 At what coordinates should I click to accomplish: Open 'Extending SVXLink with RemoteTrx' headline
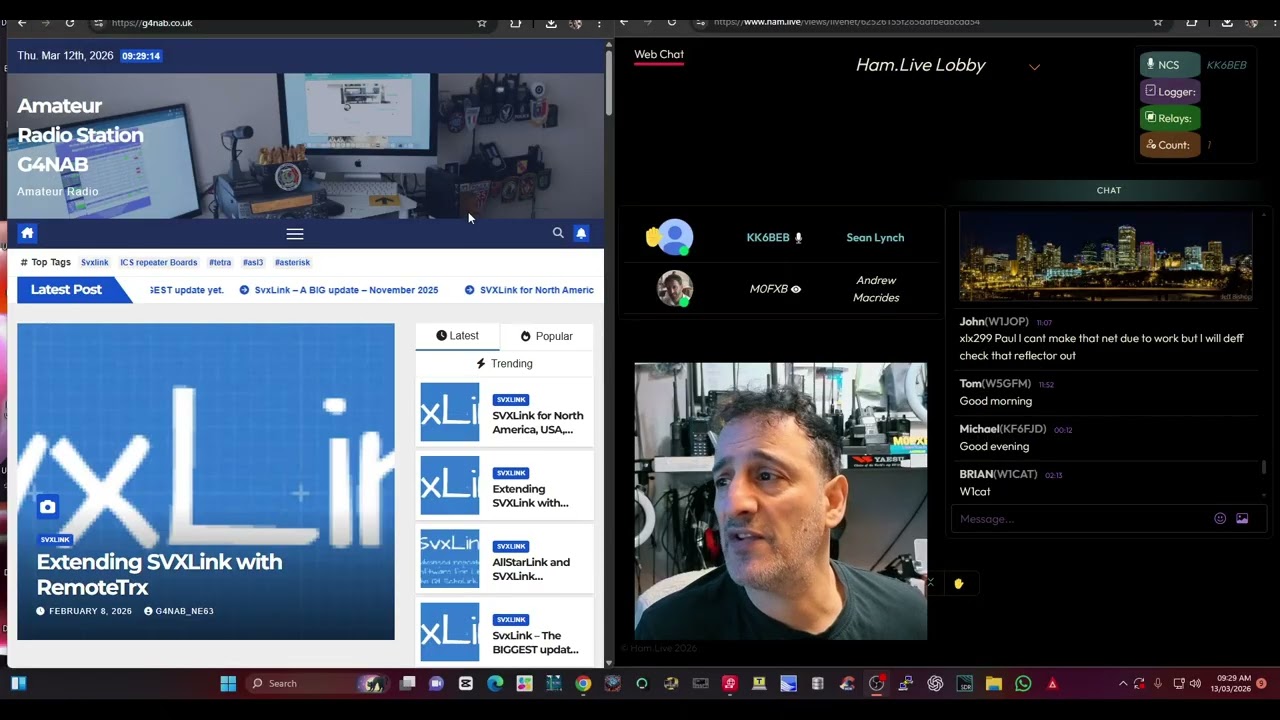pyautogui.click(x=159, y=574)
